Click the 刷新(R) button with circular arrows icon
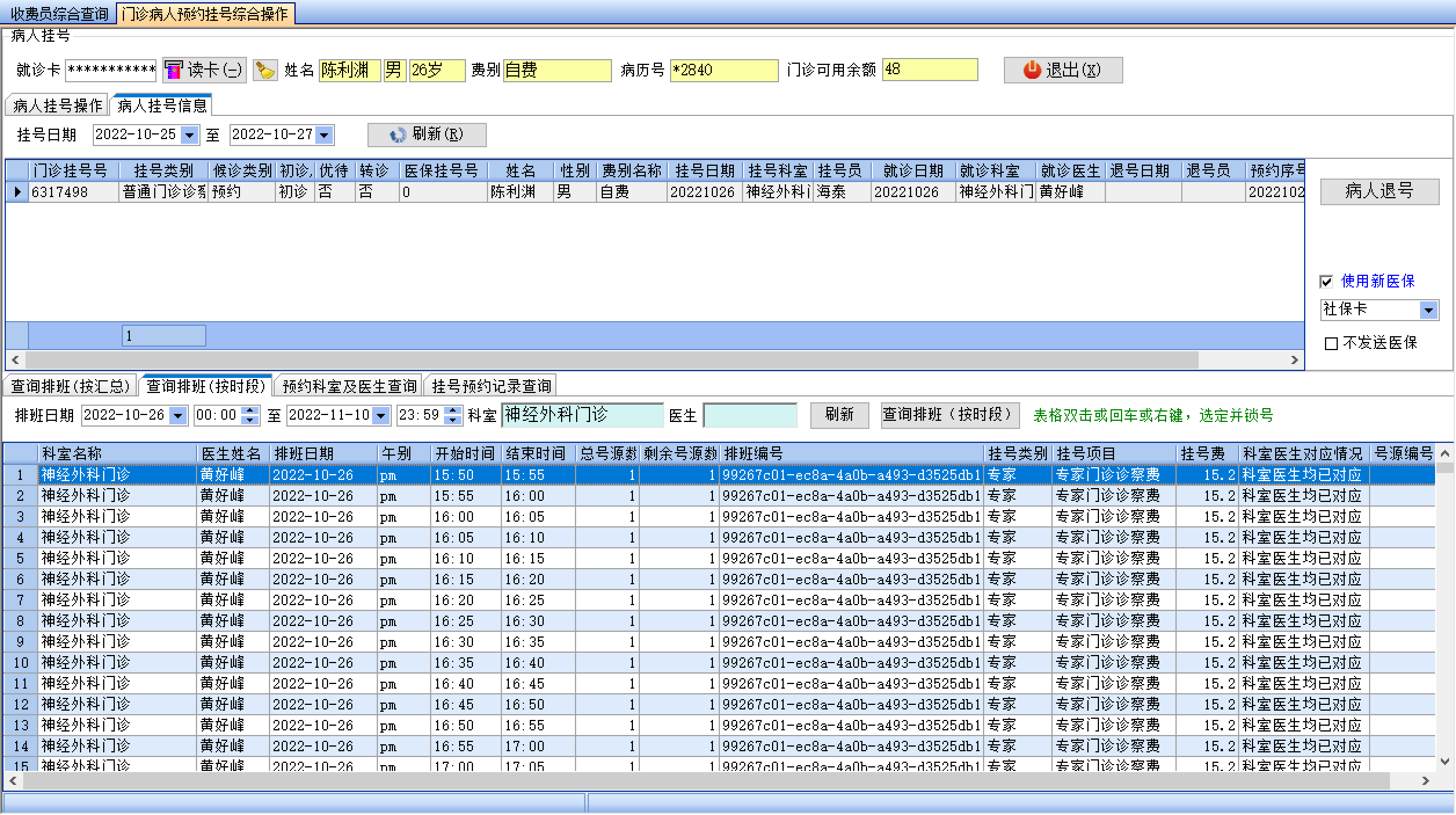The image size is (1456, 815). (427, 134)
